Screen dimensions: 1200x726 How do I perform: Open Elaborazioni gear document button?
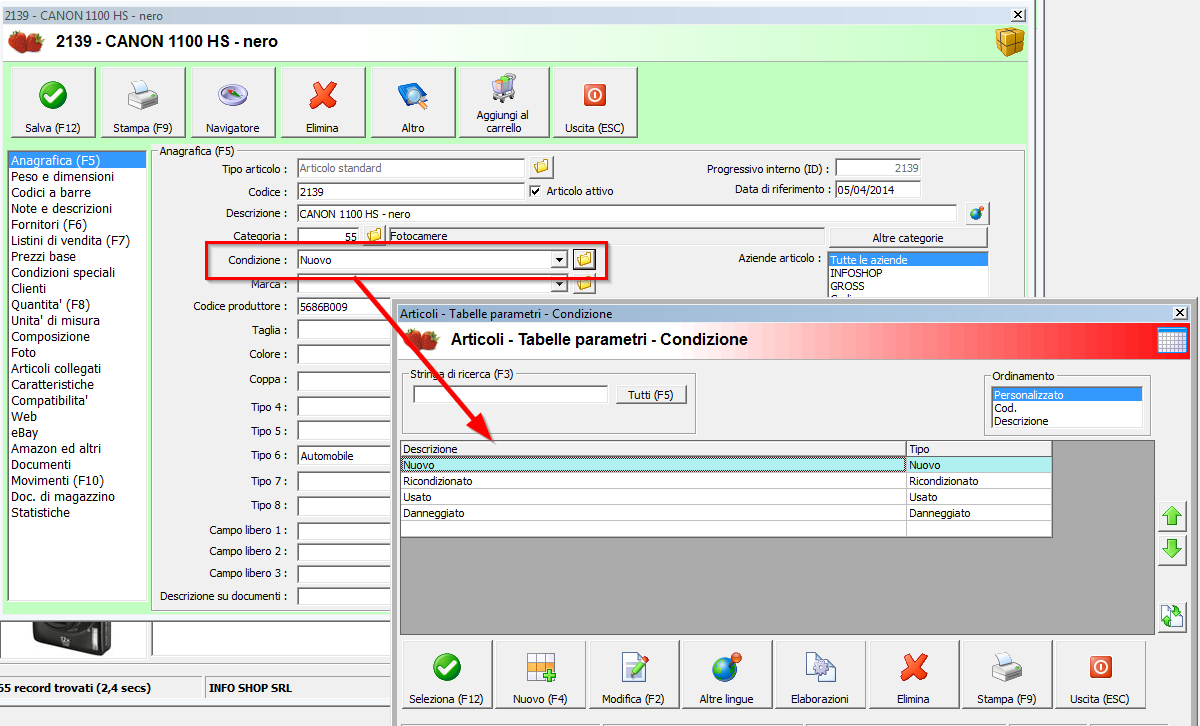click(x=820, y=675)
